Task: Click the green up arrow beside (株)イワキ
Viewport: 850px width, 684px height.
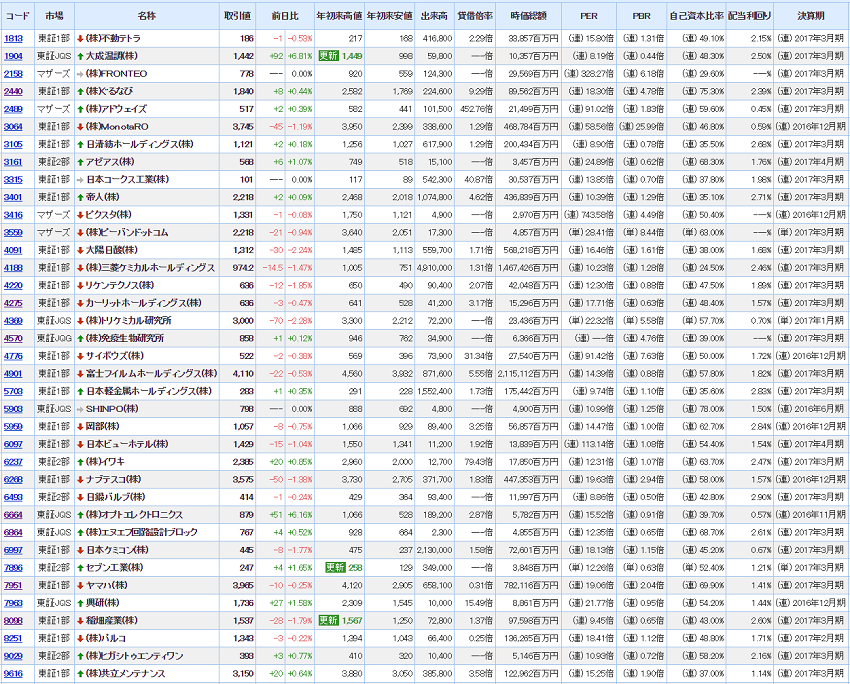Action: (x=80, y=462)
